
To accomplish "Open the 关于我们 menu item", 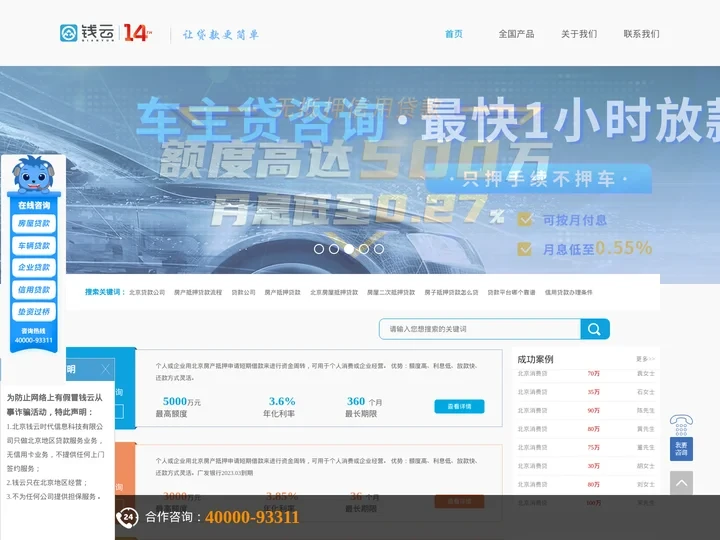I will click(x=579, y=34).
